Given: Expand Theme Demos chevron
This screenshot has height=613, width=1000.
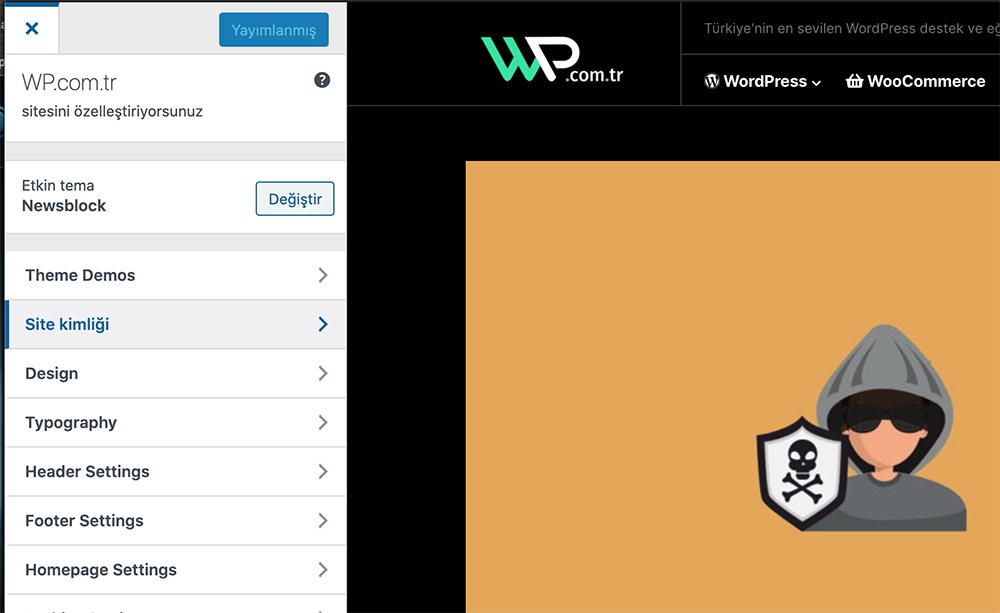Looking at the screenshot, I should (323, 275).
